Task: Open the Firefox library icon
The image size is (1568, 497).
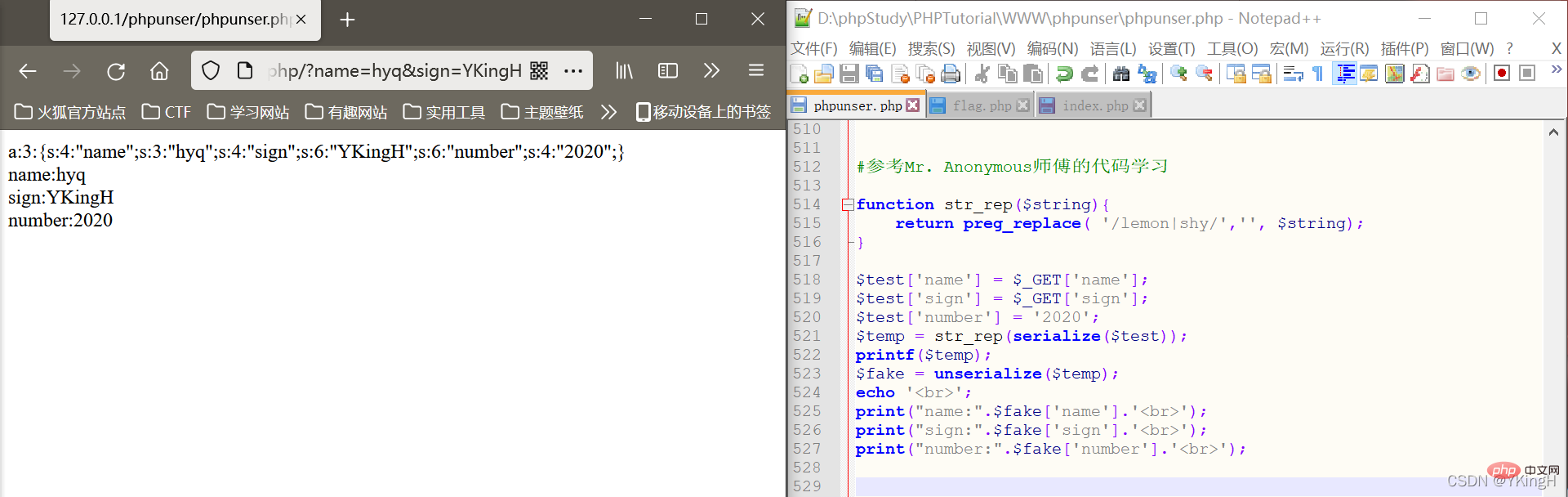Action: [x=624, y=71]
